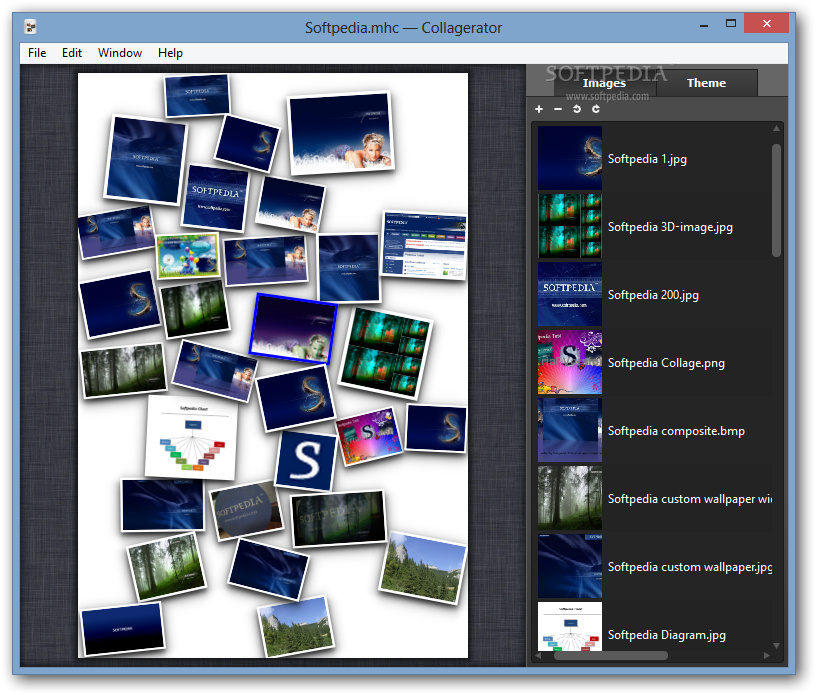Screen dimensions: 816x695
Task: Select Softpedia custom wallpaper.jpg thumbnail
Action: [x=570, y=566]
